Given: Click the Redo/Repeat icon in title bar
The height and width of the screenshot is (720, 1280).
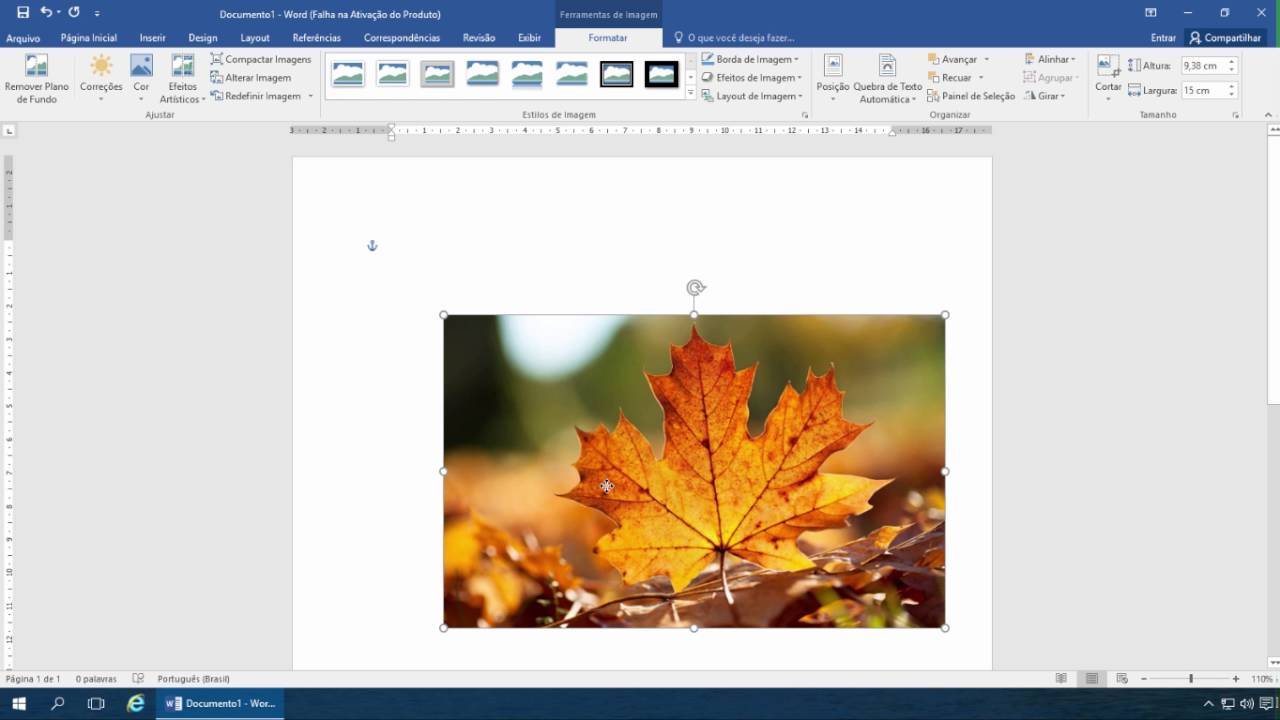Looking at the screenshot, I should [x=74, y=13].
